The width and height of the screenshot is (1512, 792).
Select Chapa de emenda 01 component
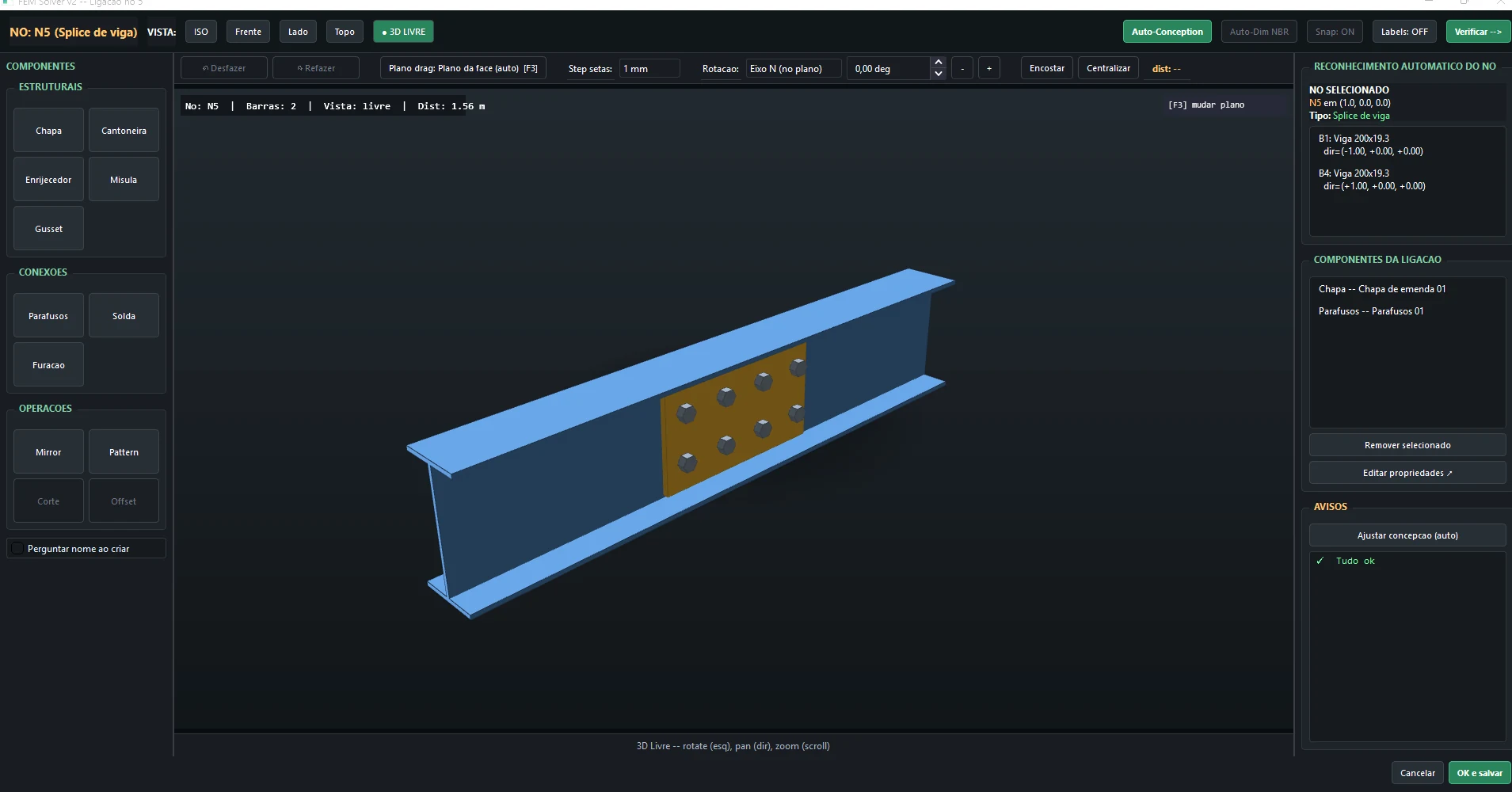pos(1407,289)
